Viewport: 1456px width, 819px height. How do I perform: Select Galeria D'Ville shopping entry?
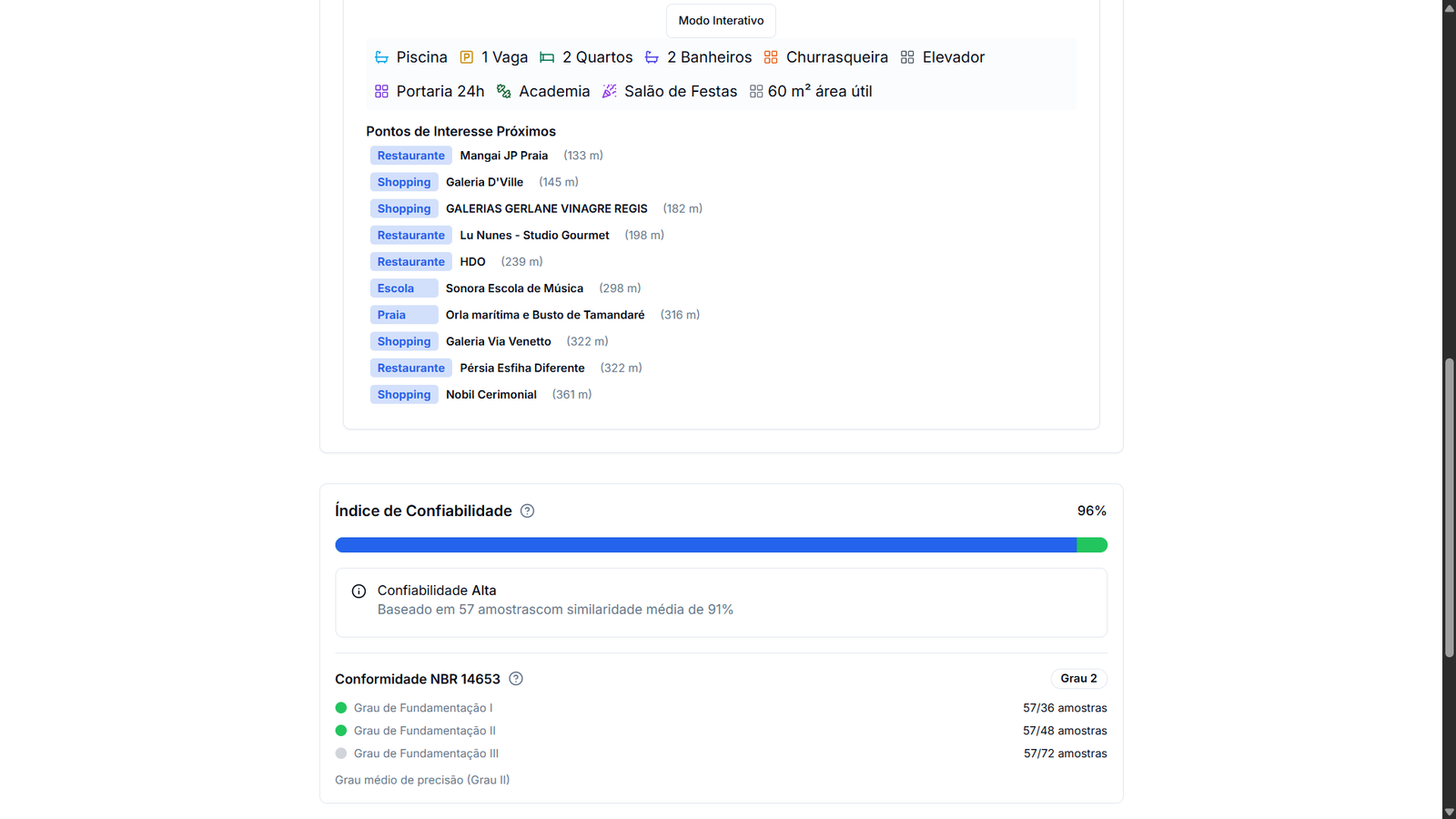(484, 182)
